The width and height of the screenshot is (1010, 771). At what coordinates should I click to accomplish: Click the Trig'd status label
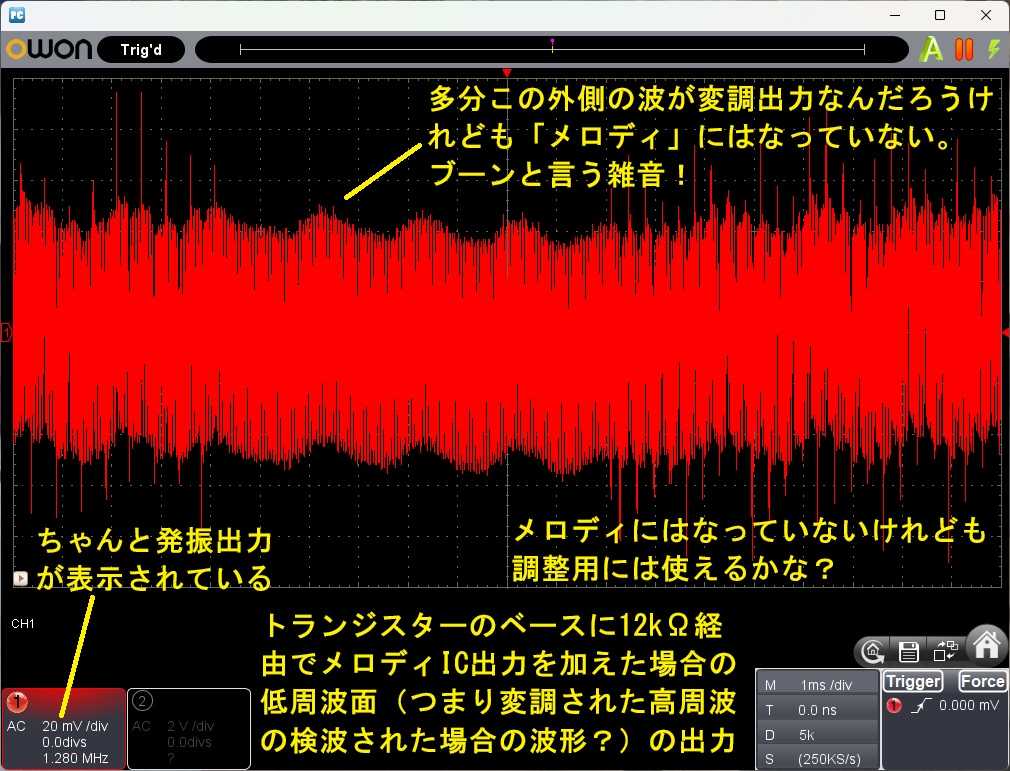click(141, 50)
